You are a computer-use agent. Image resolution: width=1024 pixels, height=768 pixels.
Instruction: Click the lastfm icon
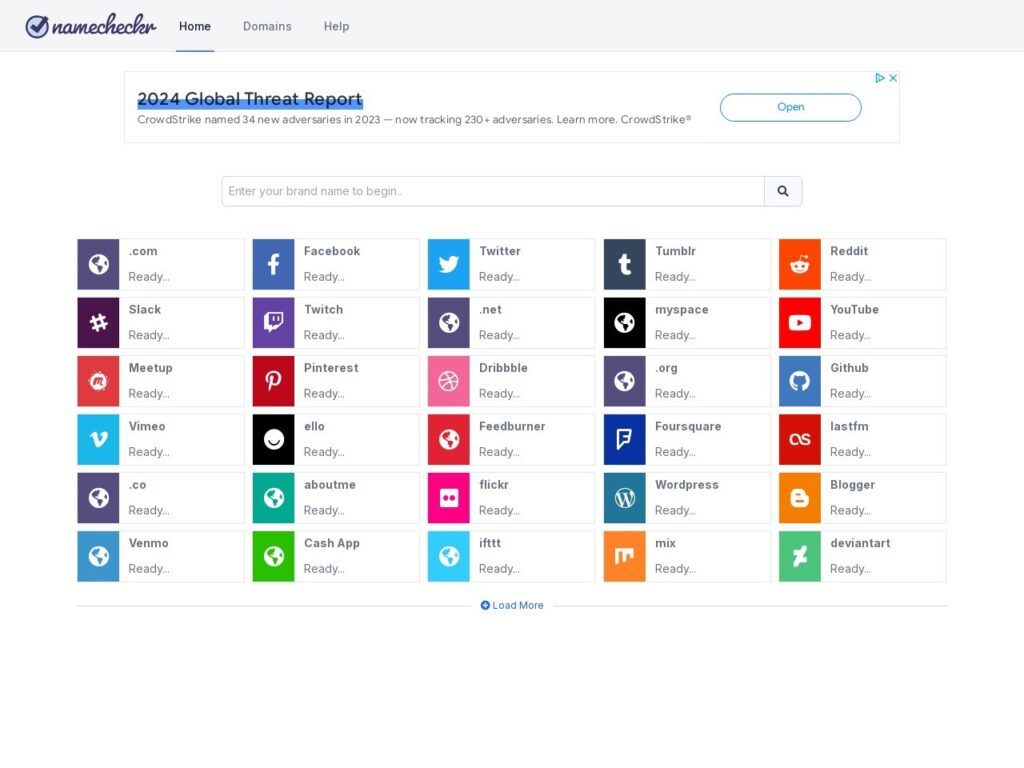click(799, 440)
